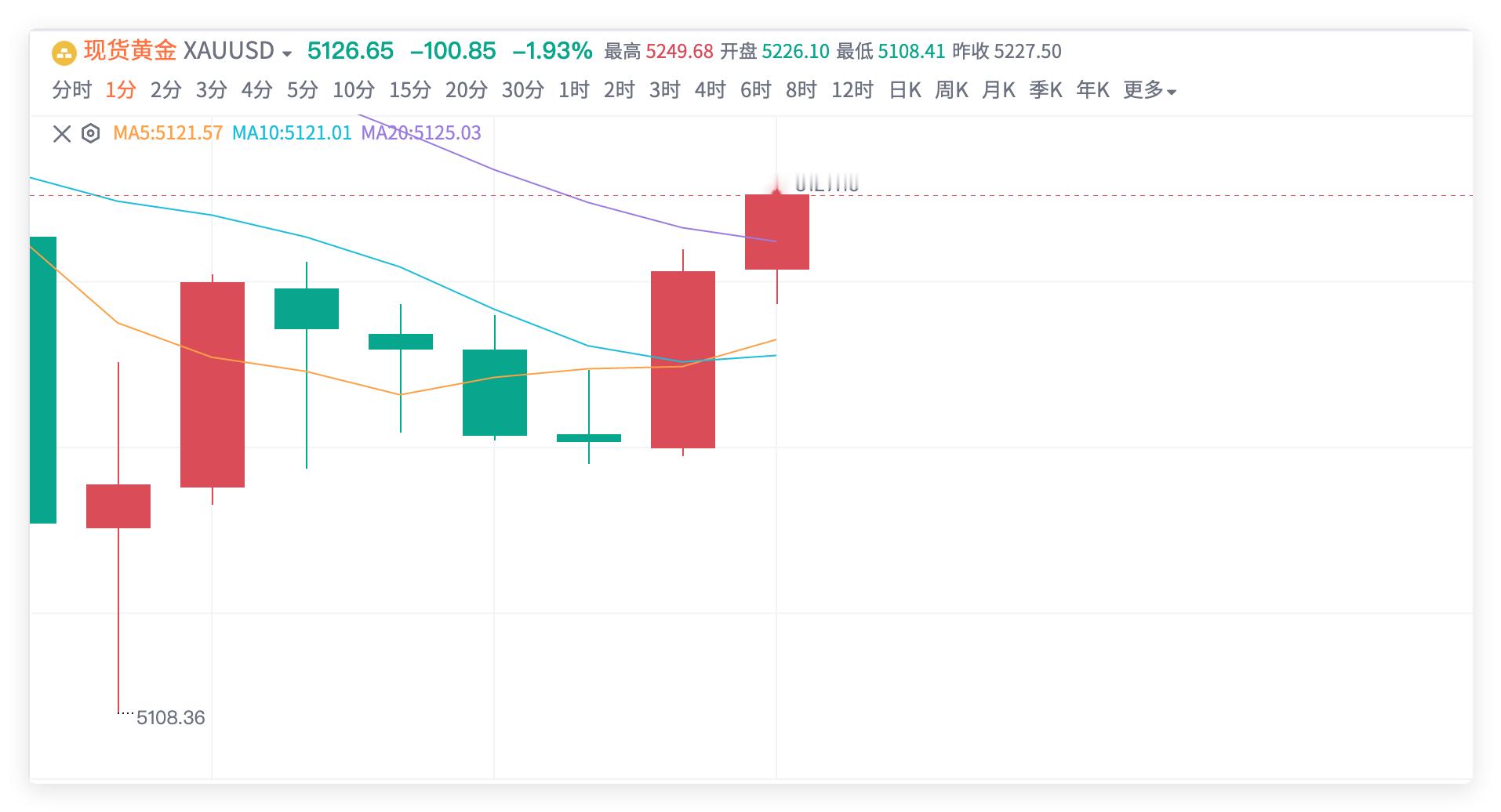Remove the MA indicator via the X icon
This screenshot has height=812, width=1501.
click(x=62, y=133)
